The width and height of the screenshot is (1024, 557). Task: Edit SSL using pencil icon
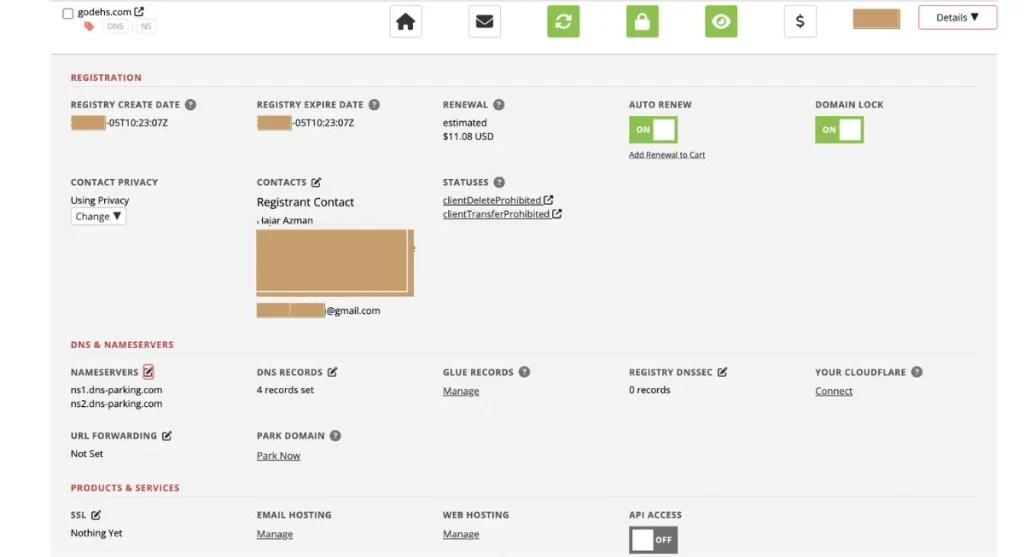[x=96, y=515]
